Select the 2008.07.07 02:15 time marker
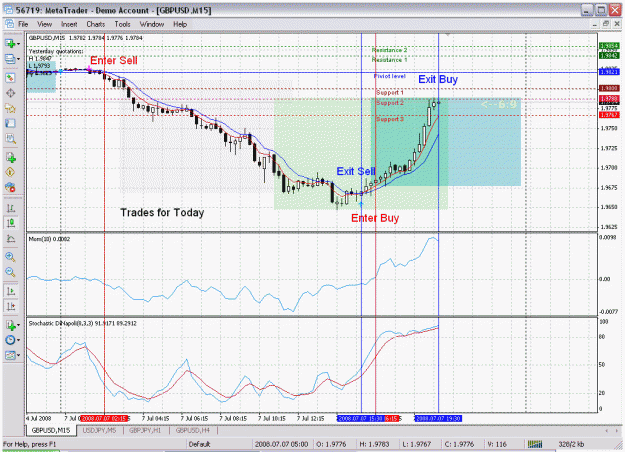Image resolution: width=625 pixels, height=452 pixels. pyautogui.click(x=104, y=419)
